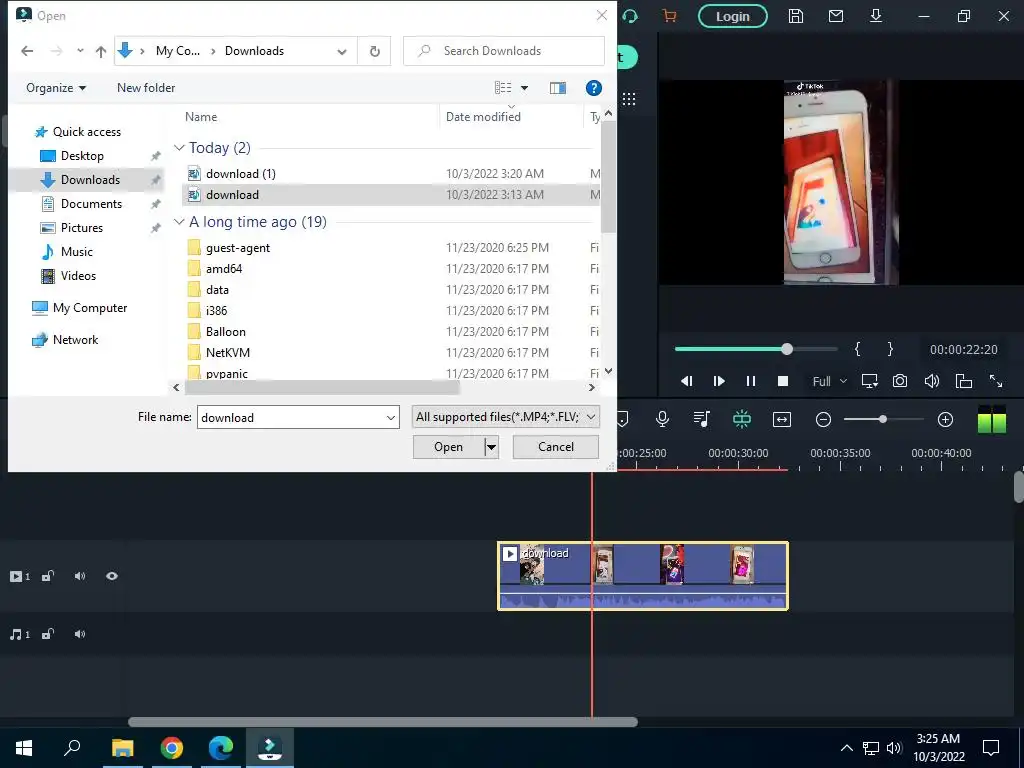This screenshot has width=1024, height=768.
Task: Open recent locations dropdown arrow
Action: [80, 51]
